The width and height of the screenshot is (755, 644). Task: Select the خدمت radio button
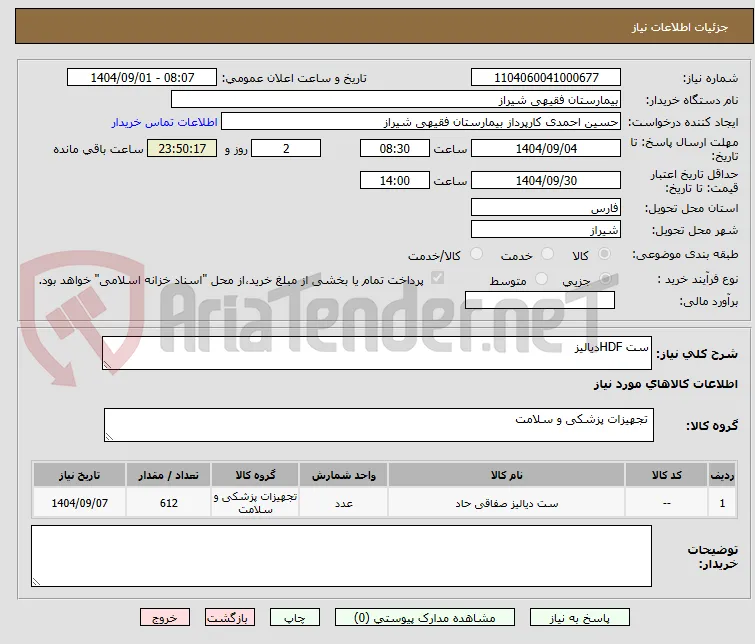(x=547, y=254)
